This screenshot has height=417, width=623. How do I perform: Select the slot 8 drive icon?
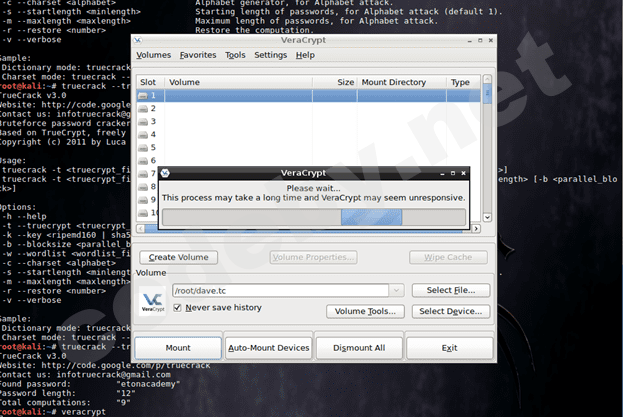pos(143,187)
